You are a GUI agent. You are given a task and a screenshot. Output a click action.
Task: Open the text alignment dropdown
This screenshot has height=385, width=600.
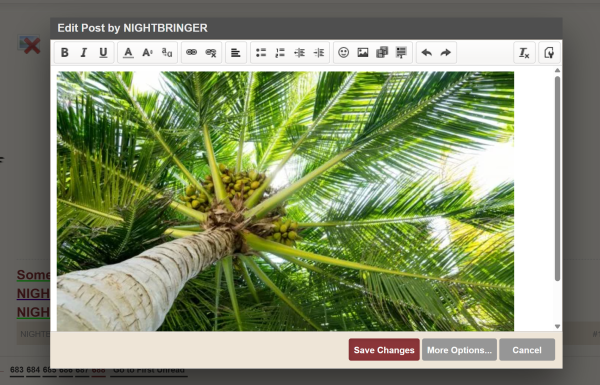(236, 52)
